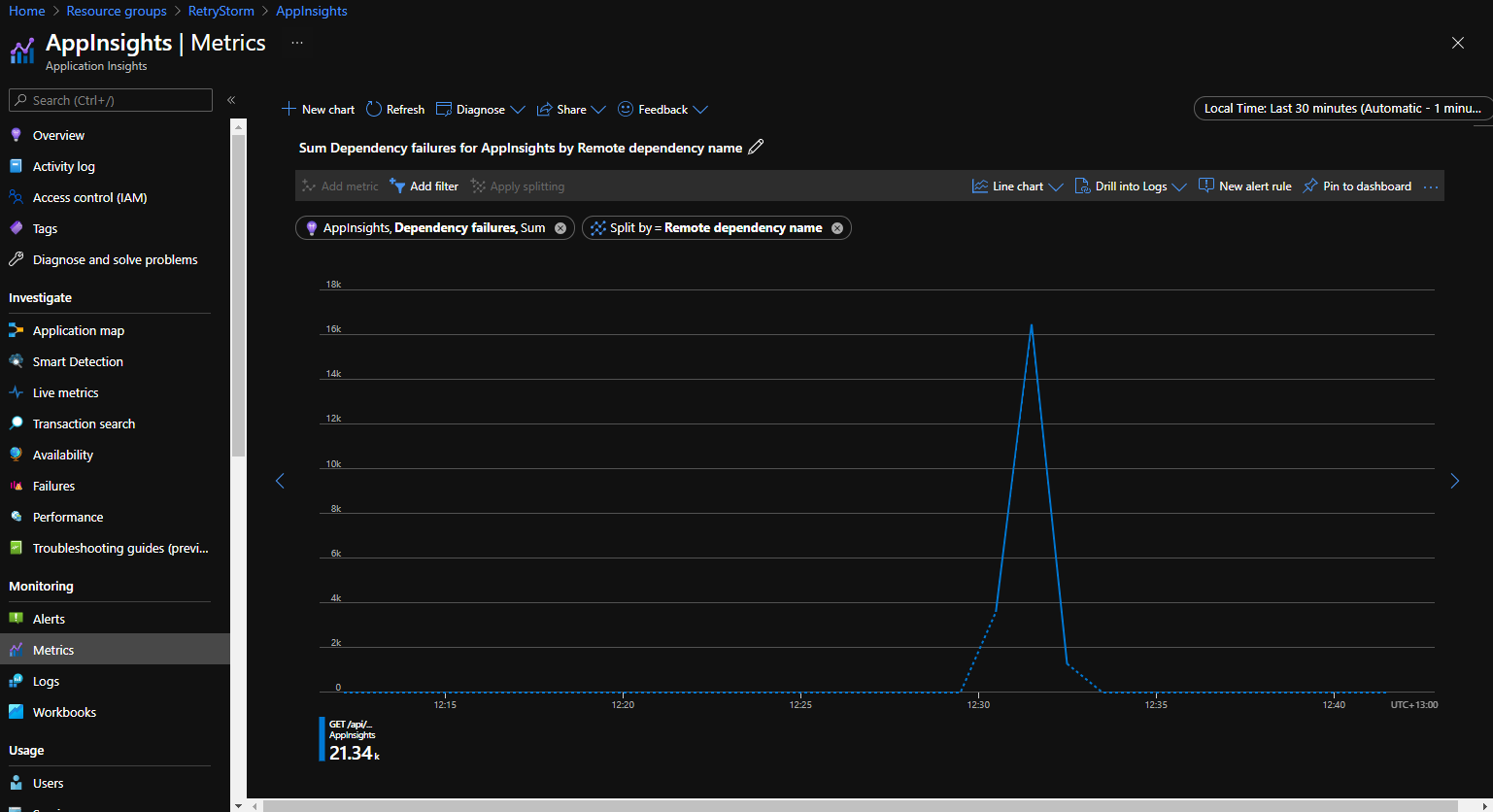Collapse the sidebar with double chevron
This screenshot has width=1493, height=812.
[x=231, y=100]
